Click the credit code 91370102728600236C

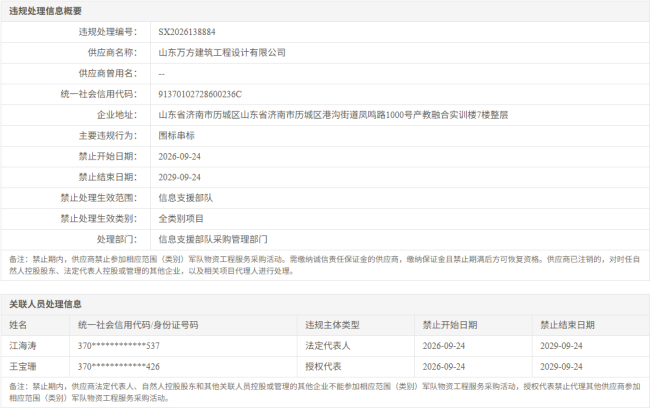200,94
